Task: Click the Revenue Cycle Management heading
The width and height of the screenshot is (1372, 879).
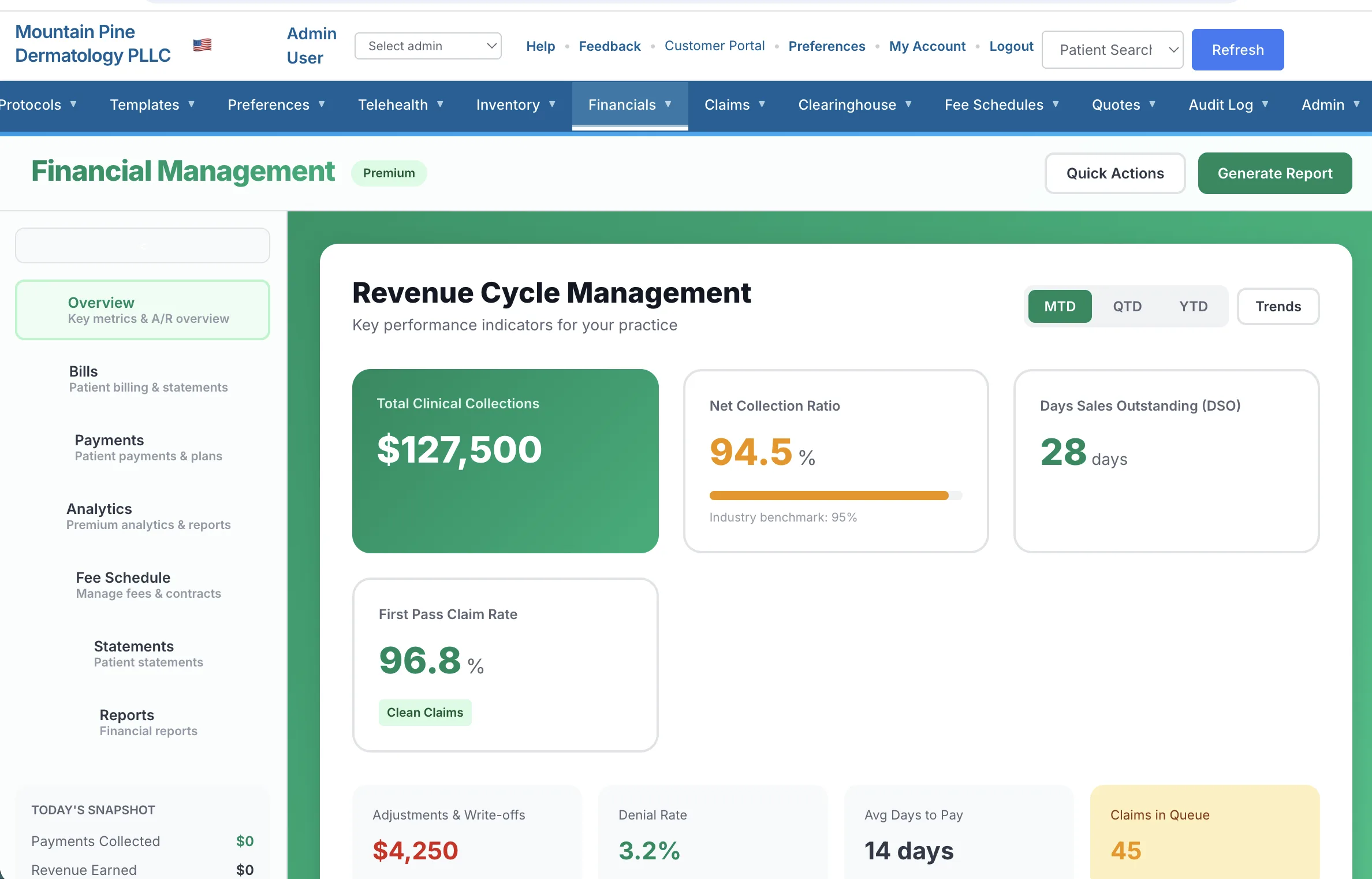Action: point(551,293)
